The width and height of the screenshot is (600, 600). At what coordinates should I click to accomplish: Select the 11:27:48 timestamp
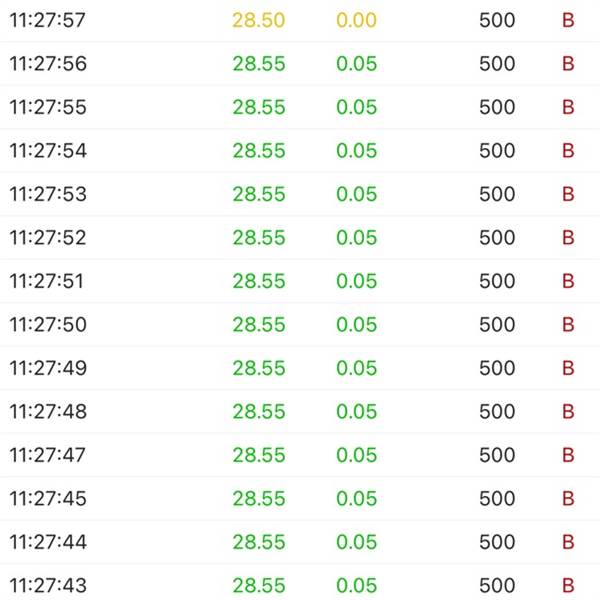click(x=48, y=412)
